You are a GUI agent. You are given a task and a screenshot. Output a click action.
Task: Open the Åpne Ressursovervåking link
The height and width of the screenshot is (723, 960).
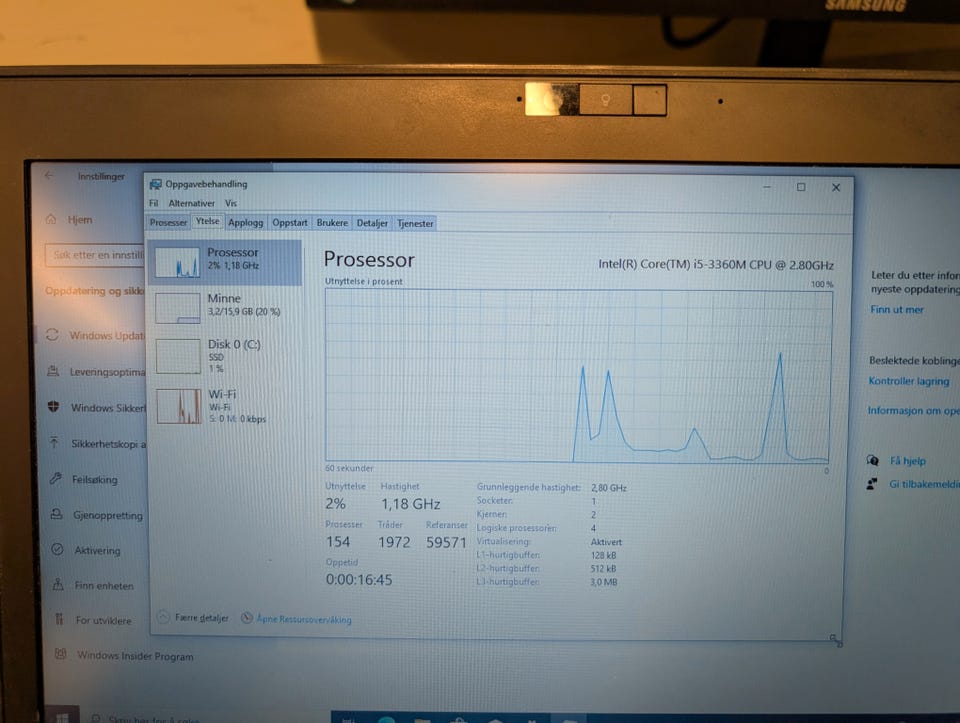coord(304,620)
